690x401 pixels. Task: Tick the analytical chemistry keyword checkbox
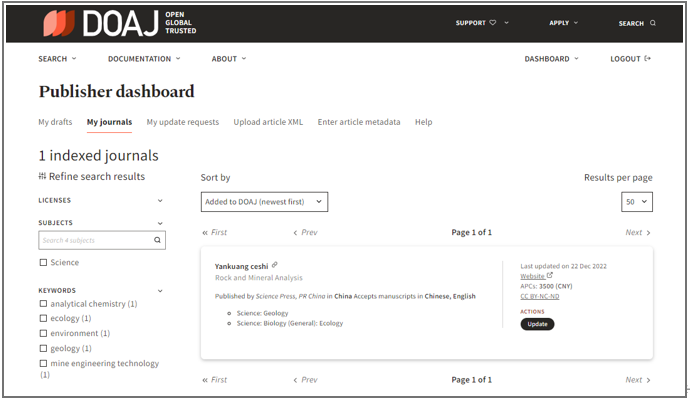click(x=43, y=304)
